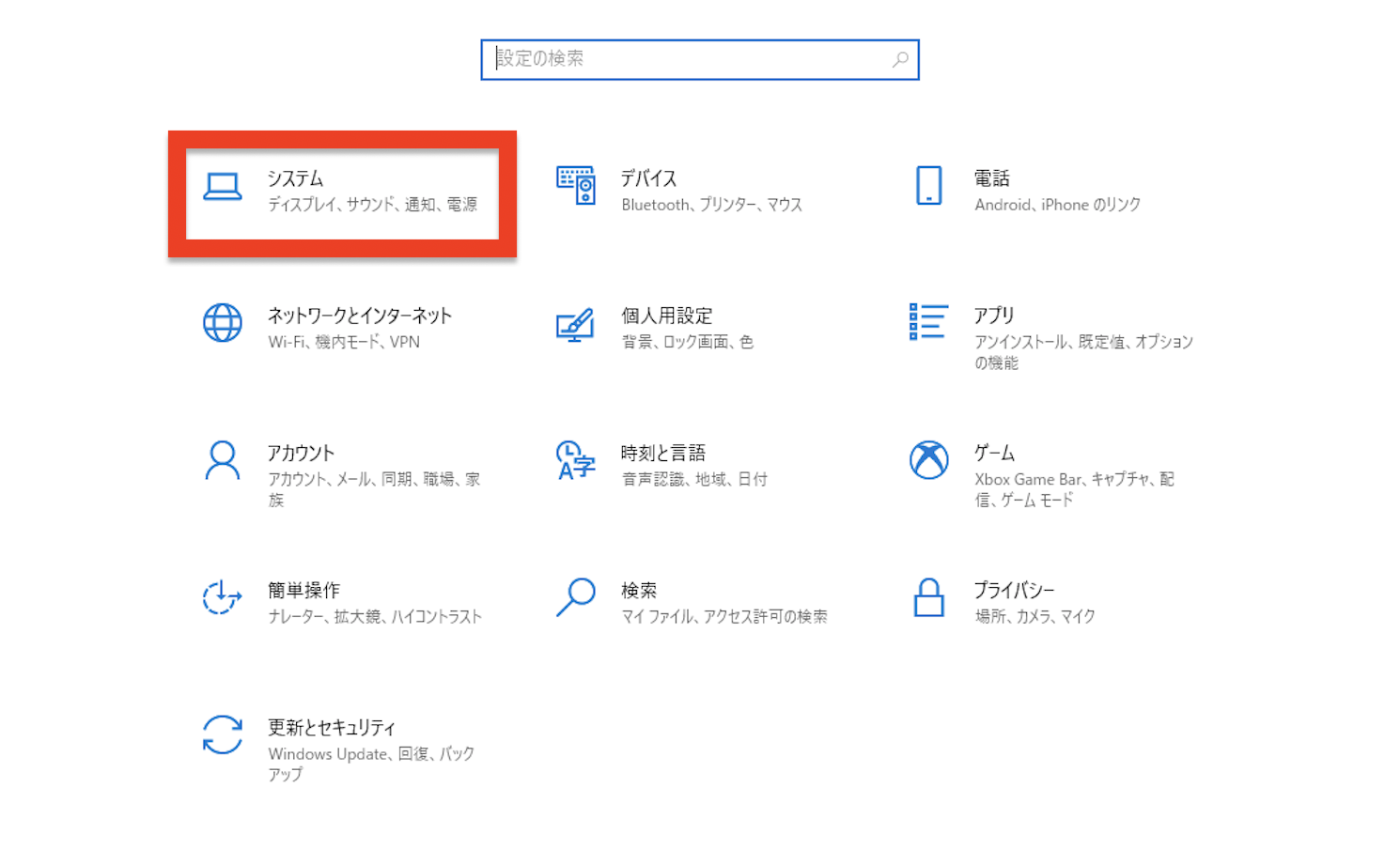Viewport: 1400px width, 849px height.
Task: Click the text ナレーター、拡大鏡、ハイコントラスト
Action: (x=375, y=616)
